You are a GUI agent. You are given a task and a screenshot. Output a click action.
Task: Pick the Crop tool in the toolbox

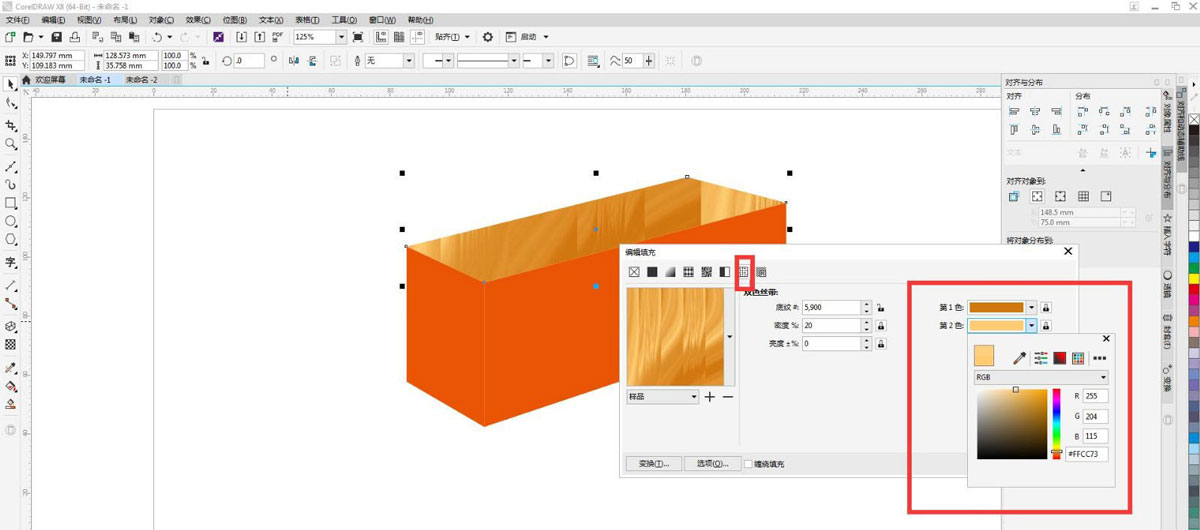tap(11, 126)
